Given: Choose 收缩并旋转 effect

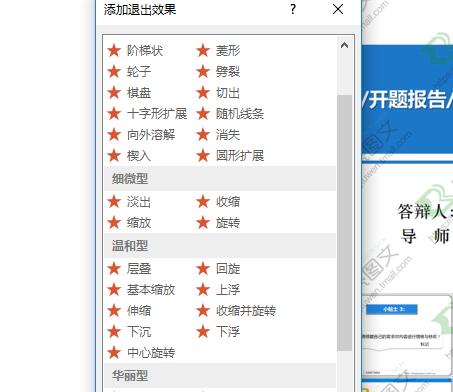Looking at the screenshot, I should pyautogui.click(x=236, y=311).
